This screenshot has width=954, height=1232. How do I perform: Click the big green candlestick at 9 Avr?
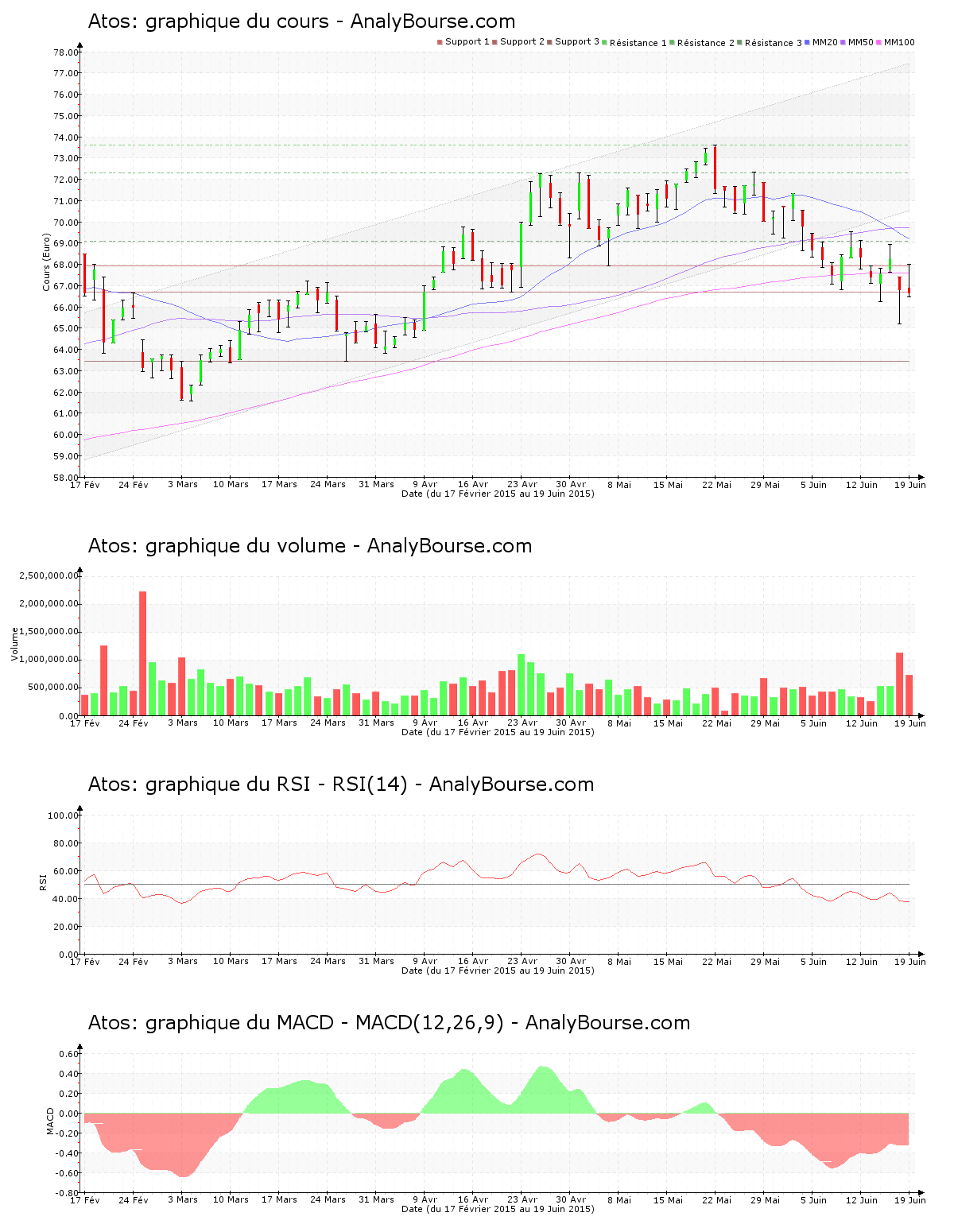click(x=424, y=308)
